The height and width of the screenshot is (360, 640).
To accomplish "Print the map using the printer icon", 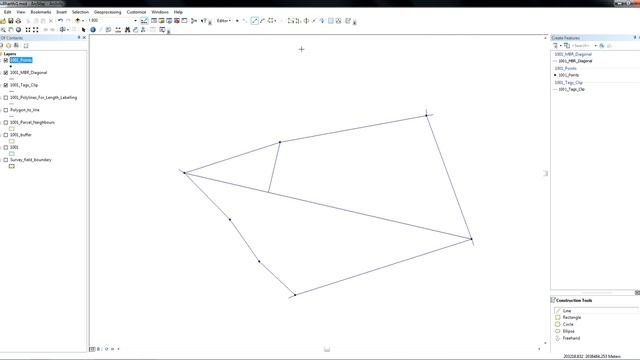I will (x=18, y=20).
